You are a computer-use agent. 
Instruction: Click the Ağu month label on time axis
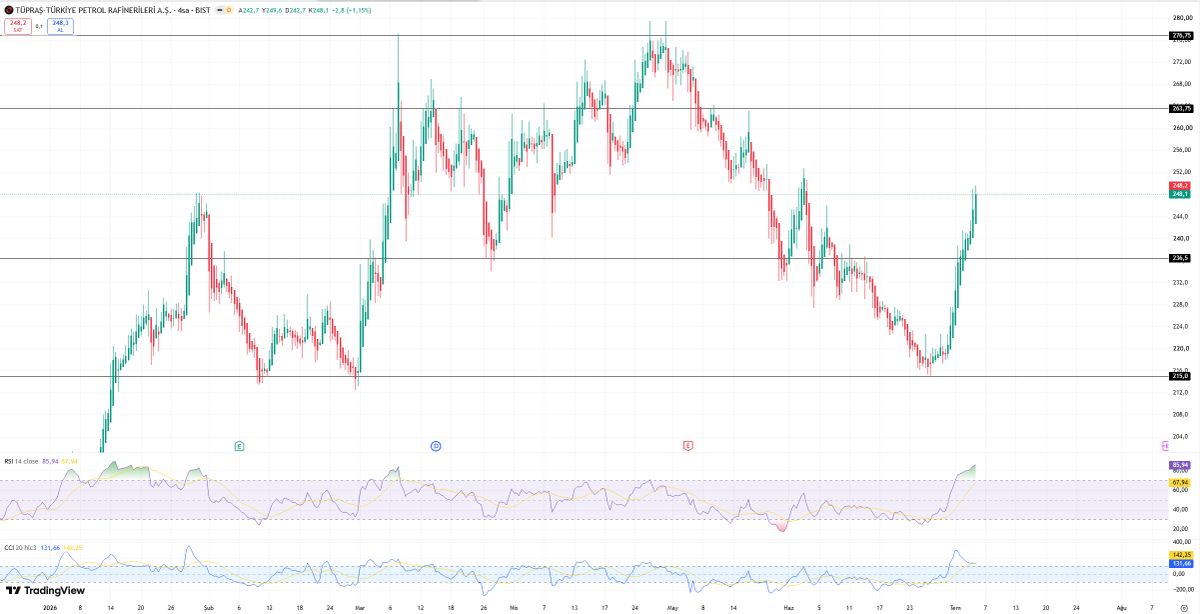coord(1121,607)
